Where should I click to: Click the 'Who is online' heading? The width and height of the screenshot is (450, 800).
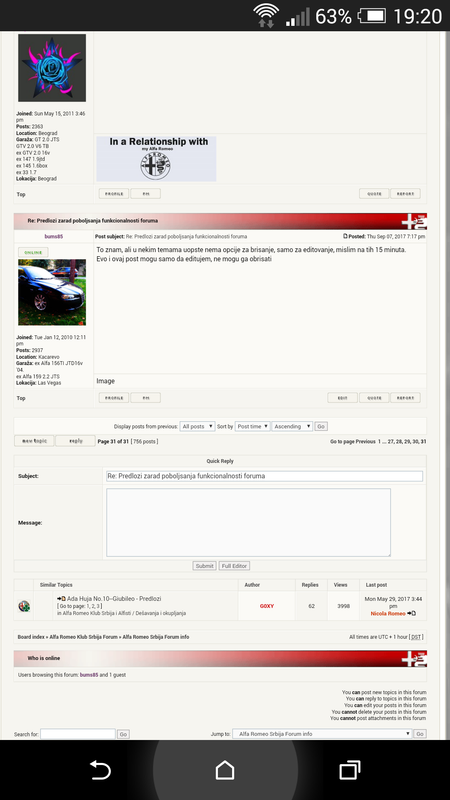pos(44,658)
